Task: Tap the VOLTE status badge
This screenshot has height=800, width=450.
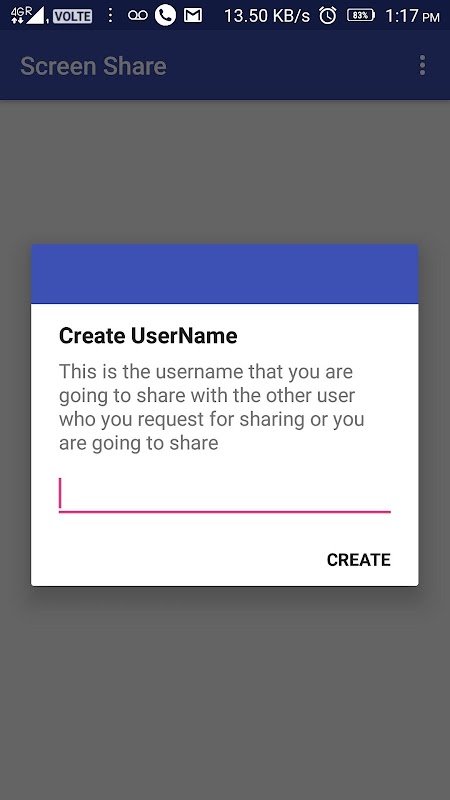Action: pos(72,16)
